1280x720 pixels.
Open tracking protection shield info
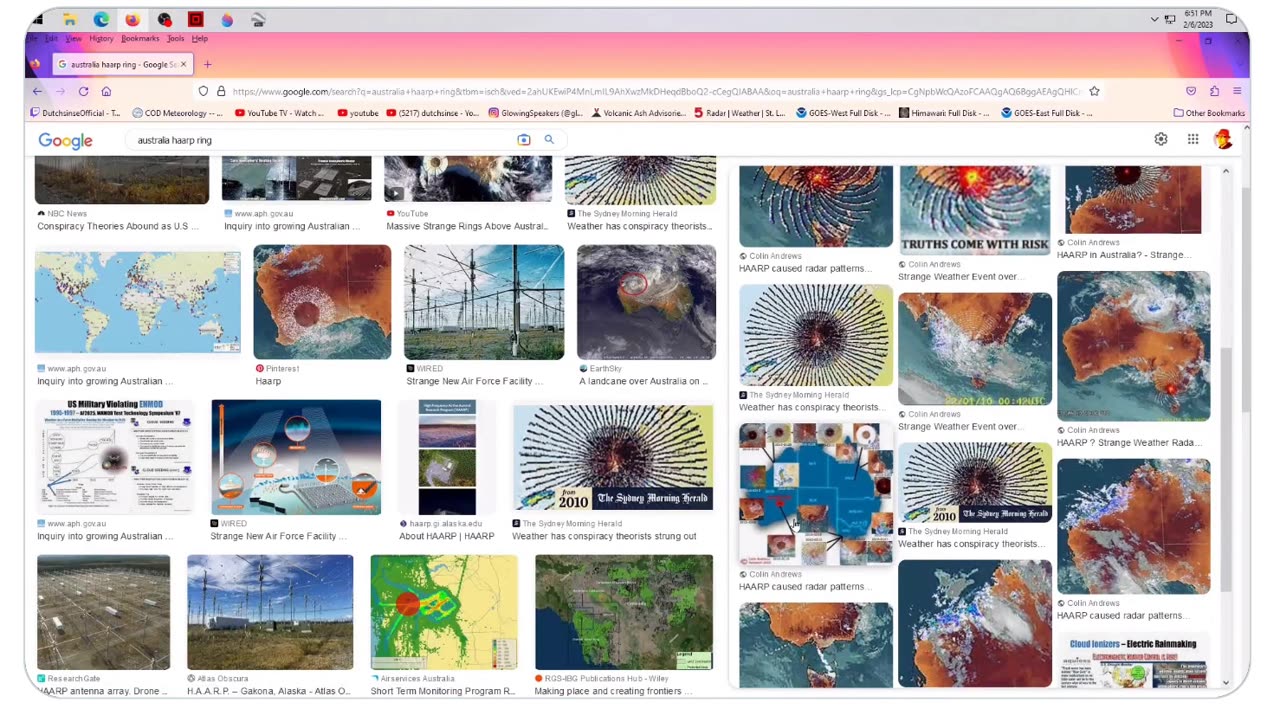tap(203, 91)
